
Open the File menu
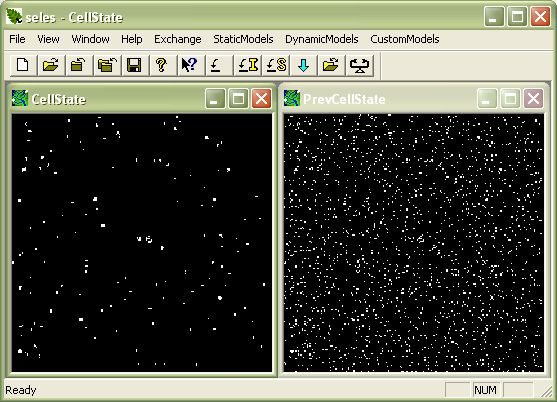tap(17, 39)
